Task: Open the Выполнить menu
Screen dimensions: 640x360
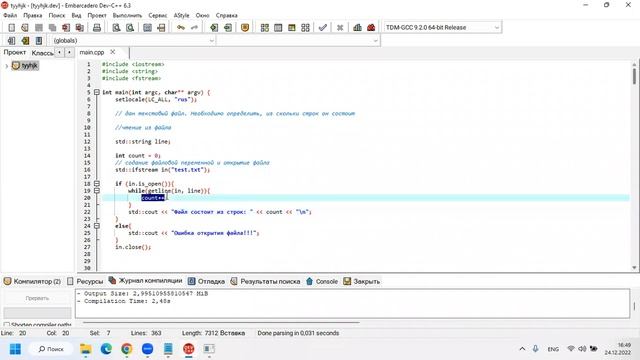Action: tap(127, 15)
